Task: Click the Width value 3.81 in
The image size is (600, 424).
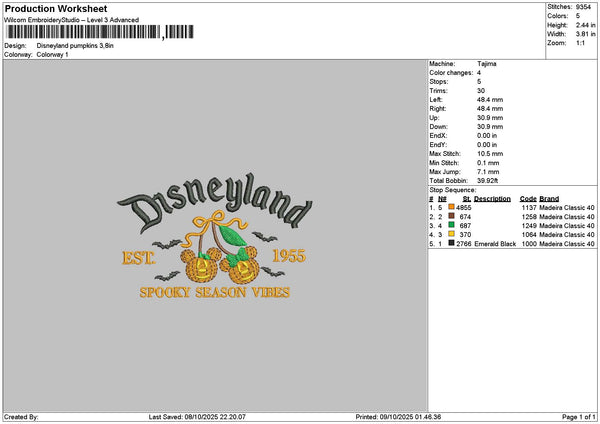Action: click(x=585, y=34)
